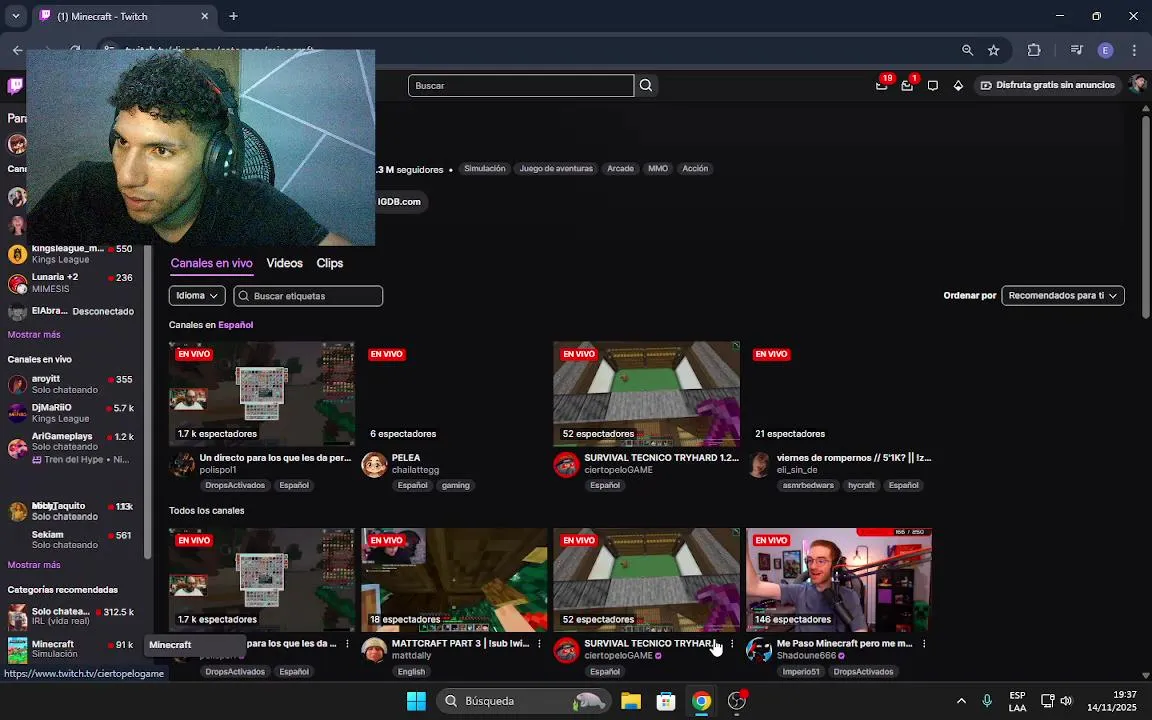Expand the tab search dropdown arrow
Image resolution: width=1152 pixels, height=720 pixels.
(15, 16)
